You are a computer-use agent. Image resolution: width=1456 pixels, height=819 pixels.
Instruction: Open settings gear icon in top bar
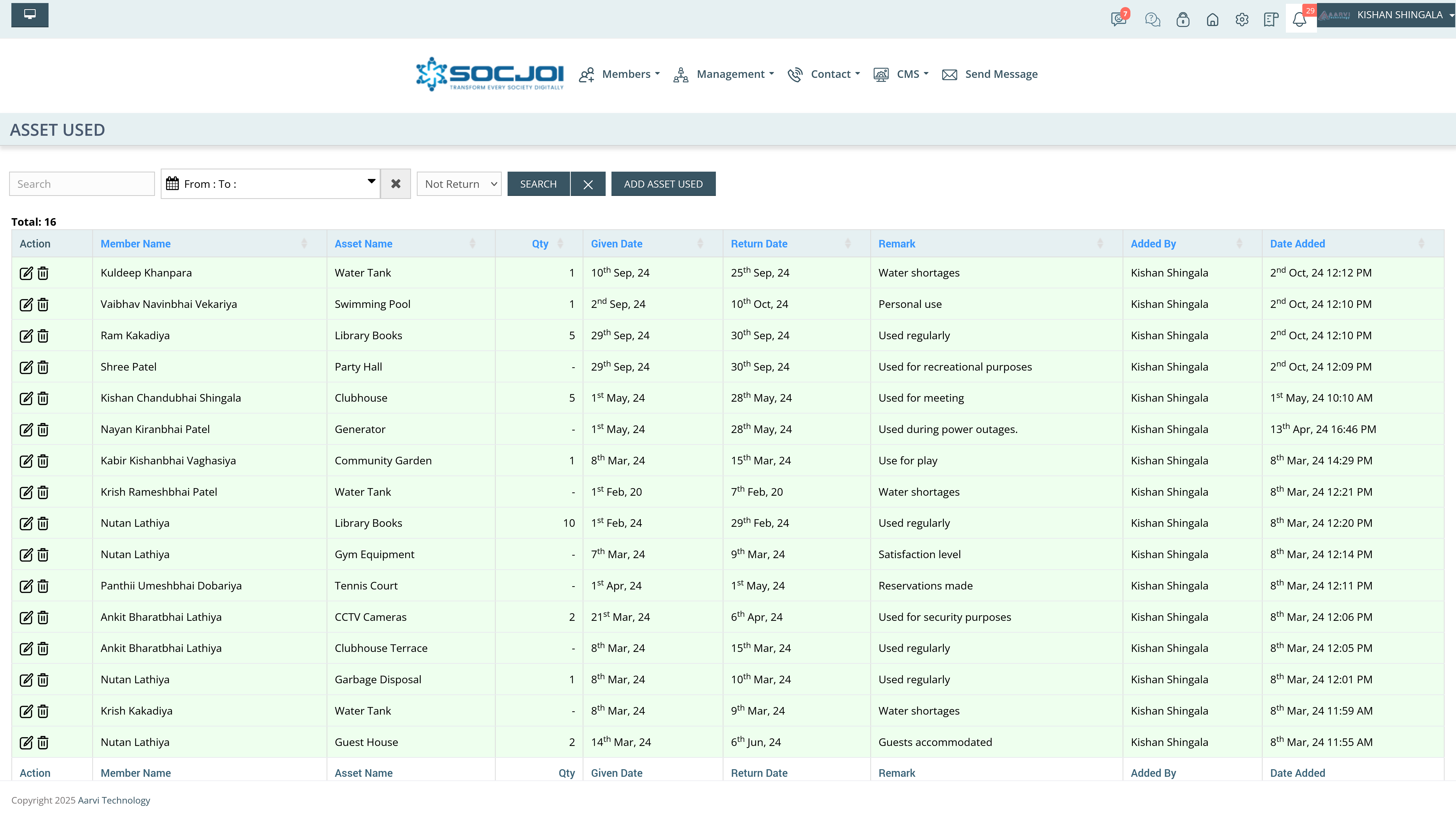[x=1242, y=20]
